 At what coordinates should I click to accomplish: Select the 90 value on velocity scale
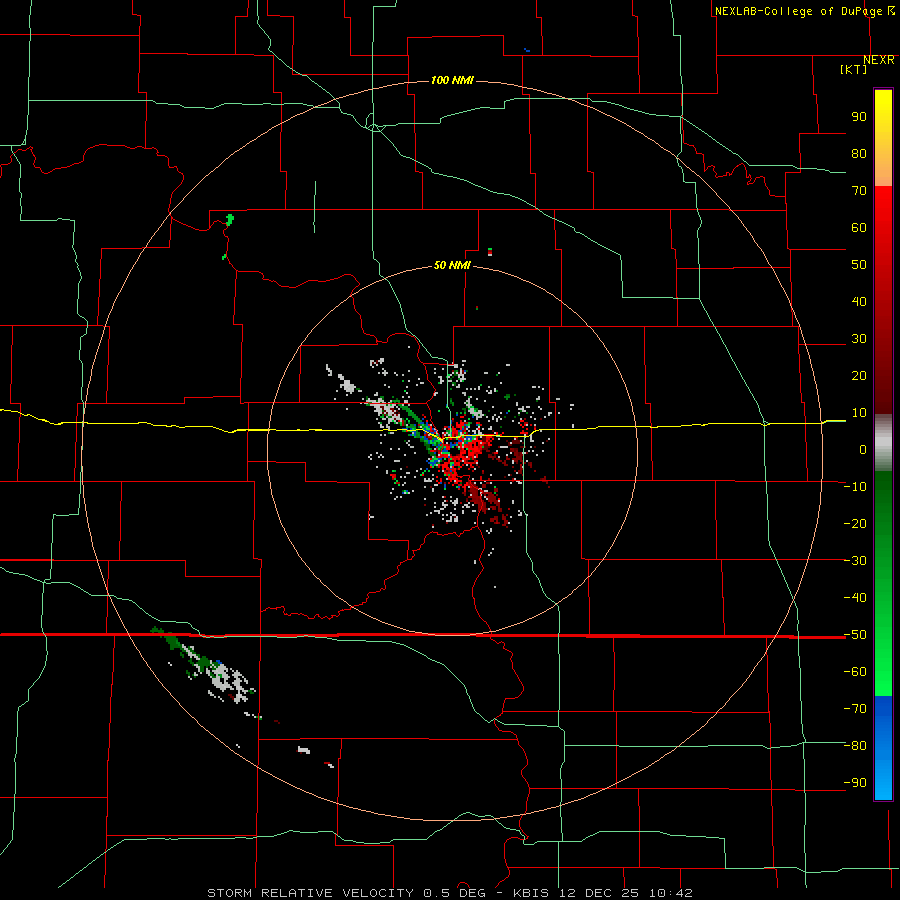point(859,117)
